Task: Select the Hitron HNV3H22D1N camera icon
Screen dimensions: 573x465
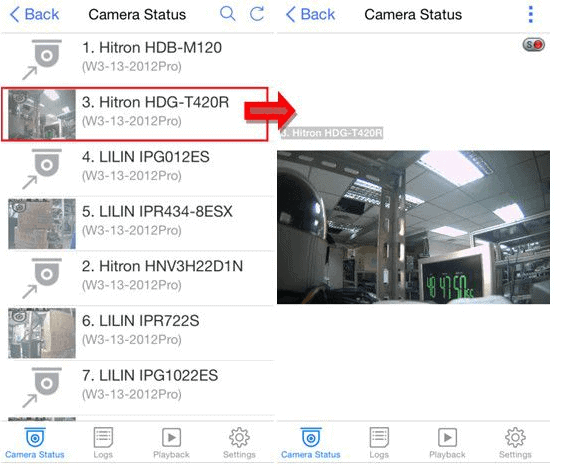Action: click(42, 278)
